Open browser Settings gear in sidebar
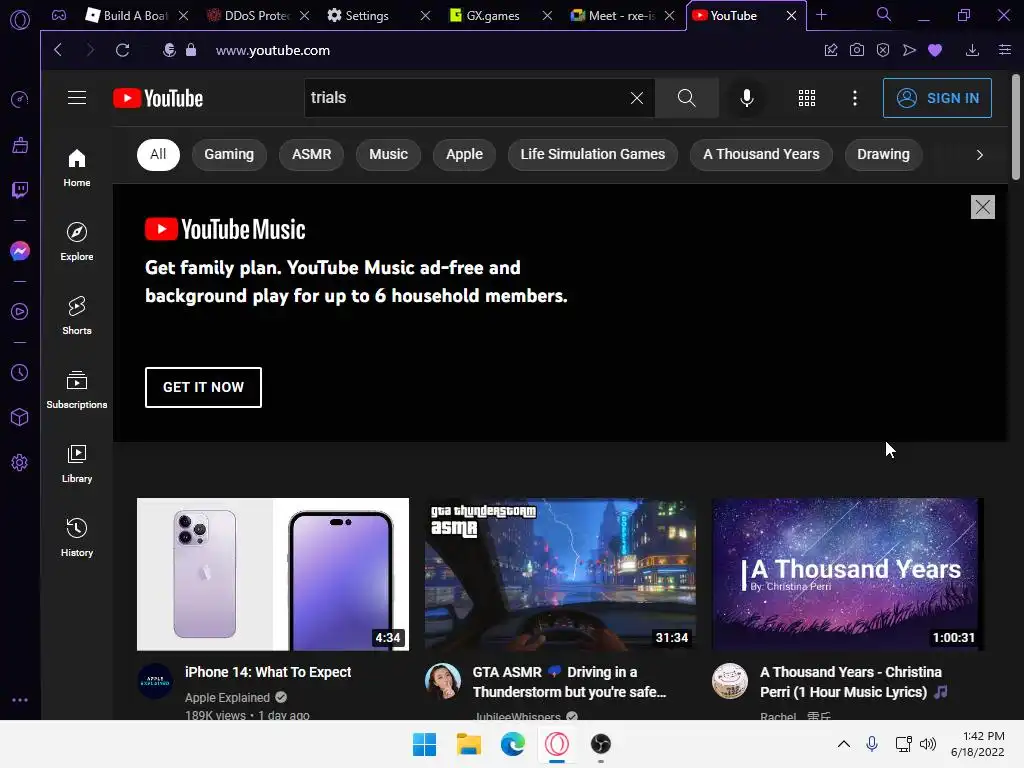The width and height of the screenshot is (1024, 768). click(20, 462)
